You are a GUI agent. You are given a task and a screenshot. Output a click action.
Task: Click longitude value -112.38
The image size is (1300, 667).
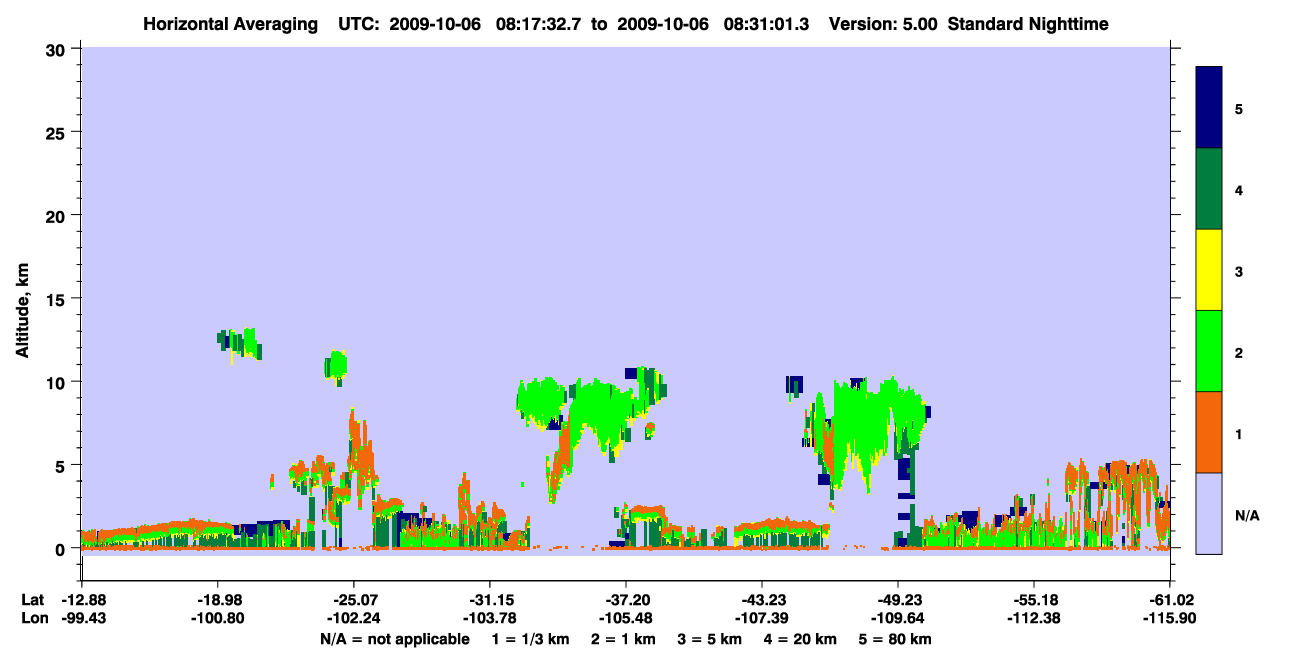[x=1033, y=619]
